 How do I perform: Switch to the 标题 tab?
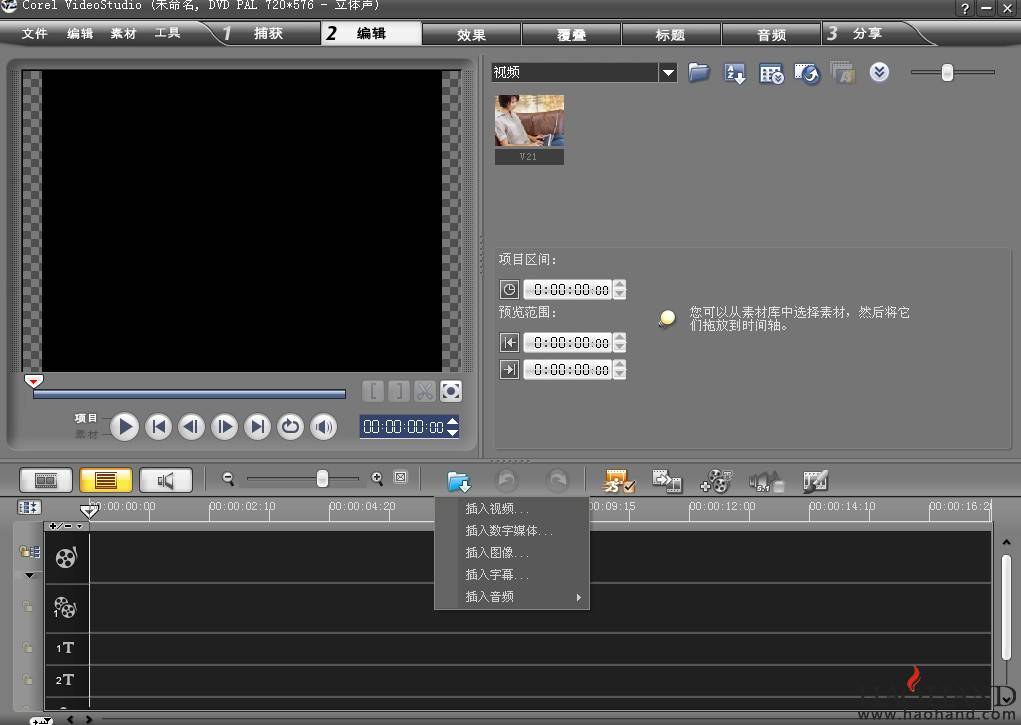pyautogui.click(x=671, y=35)
